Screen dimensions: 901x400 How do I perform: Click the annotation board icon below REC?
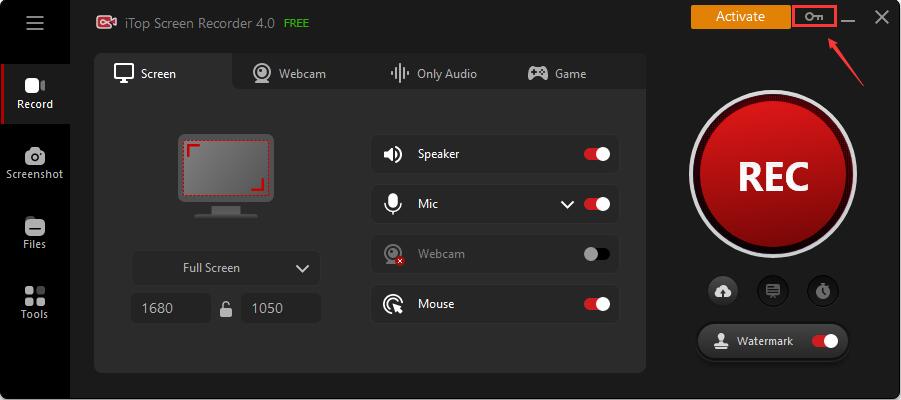pos(773,291)
